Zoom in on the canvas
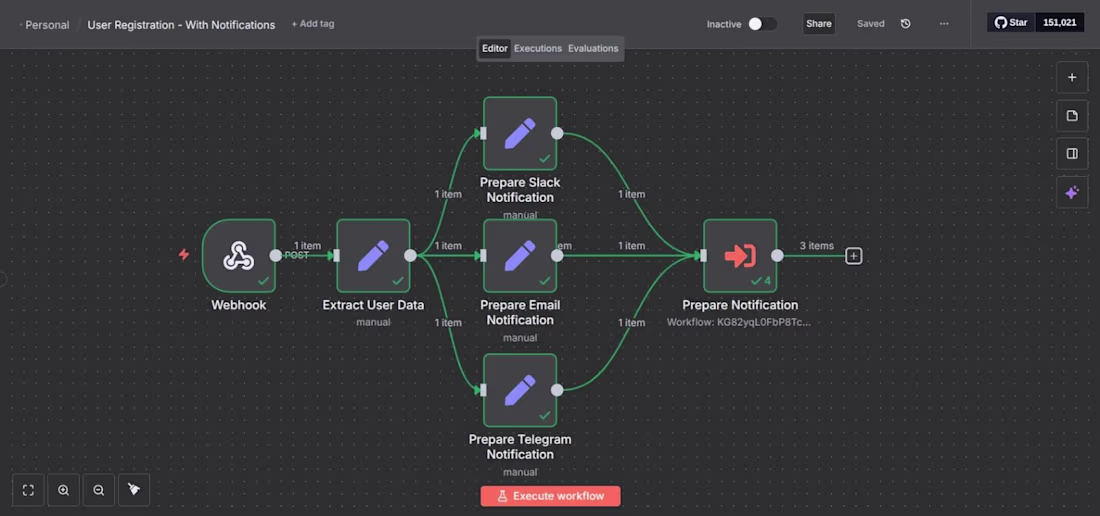 click(64, 490)
